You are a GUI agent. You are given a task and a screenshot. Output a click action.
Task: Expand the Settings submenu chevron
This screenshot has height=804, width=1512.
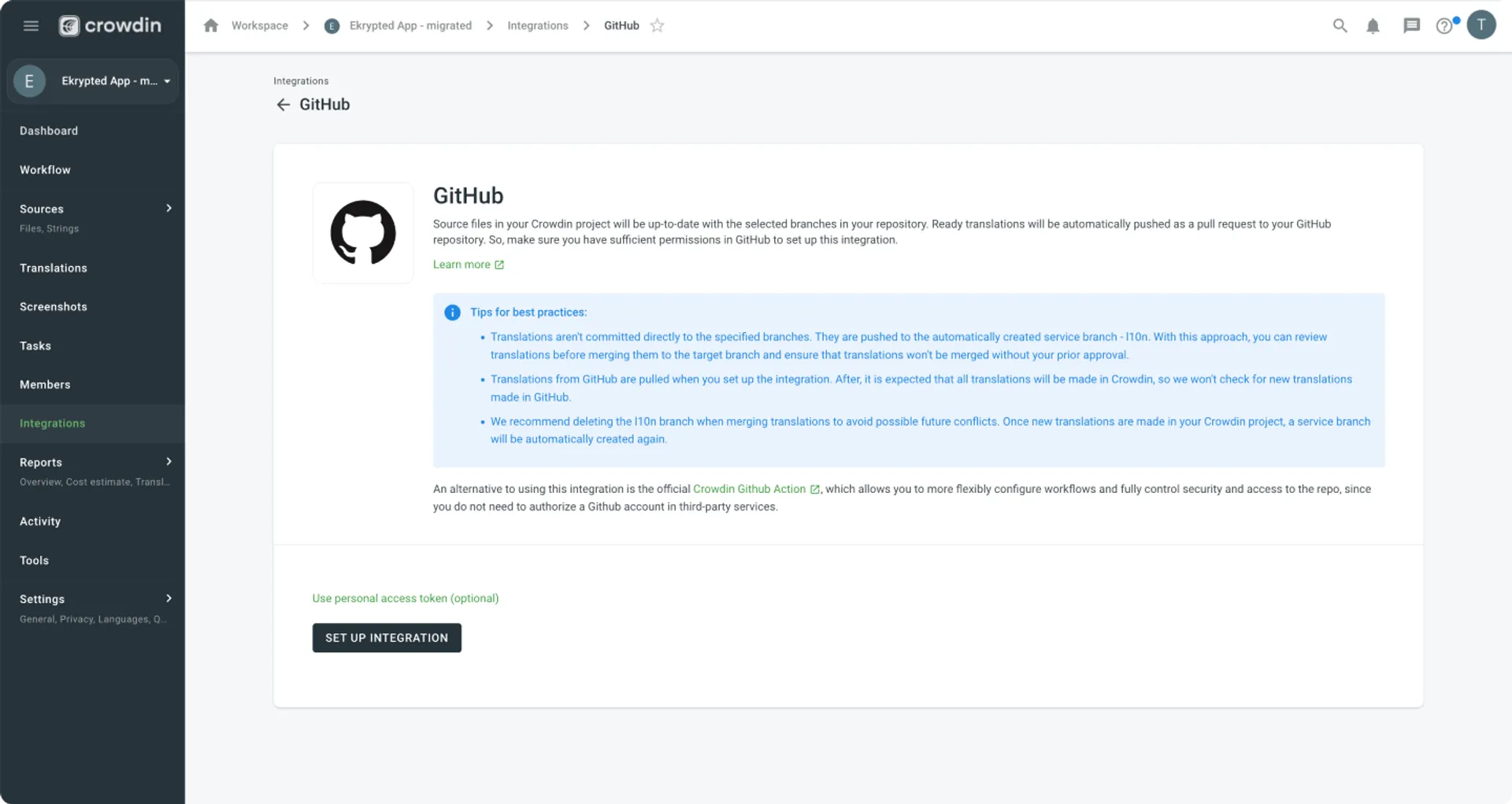click(169, 599)
